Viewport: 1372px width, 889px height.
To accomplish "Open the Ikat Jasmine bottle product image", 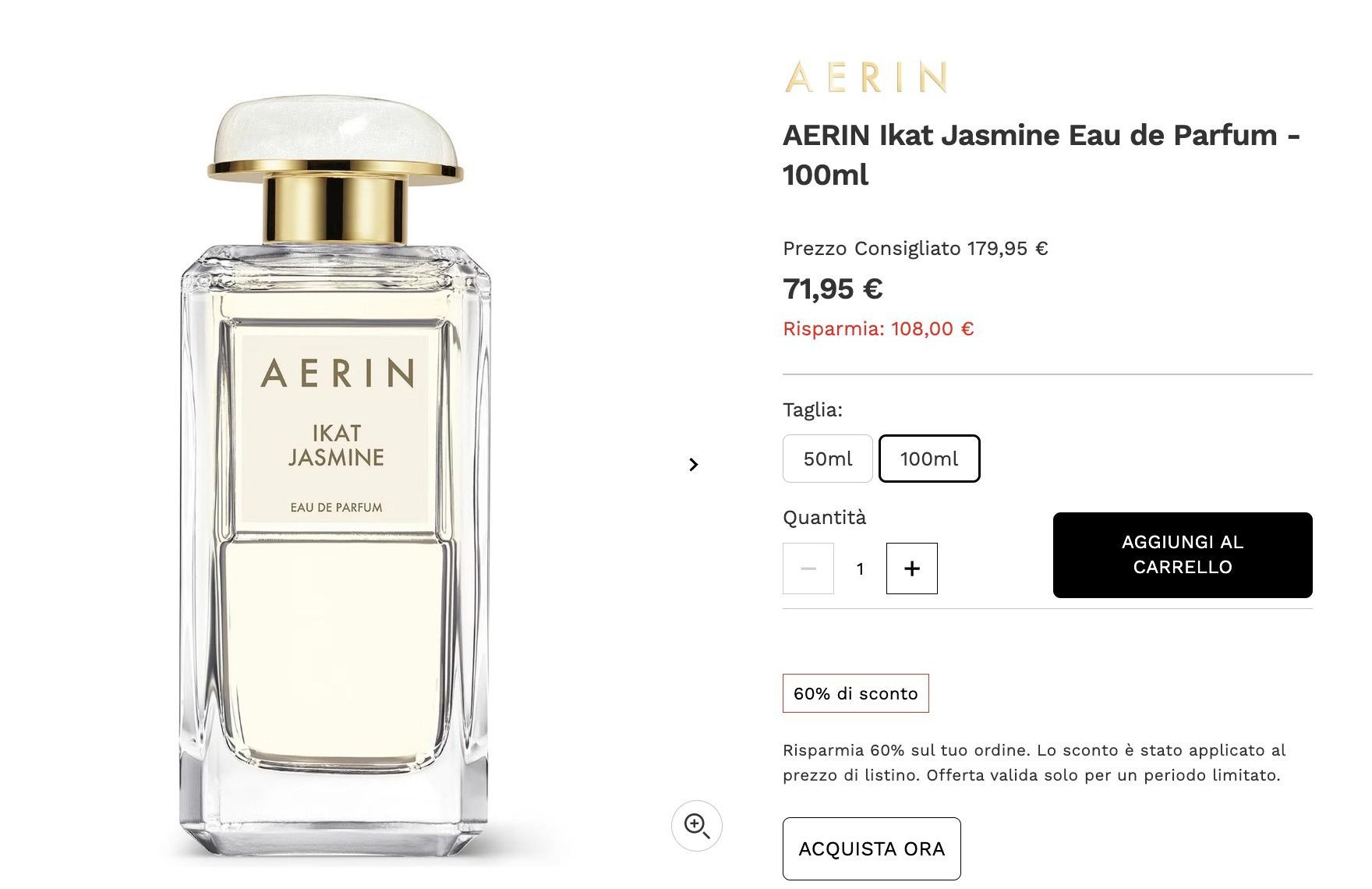I will point(335,480).
